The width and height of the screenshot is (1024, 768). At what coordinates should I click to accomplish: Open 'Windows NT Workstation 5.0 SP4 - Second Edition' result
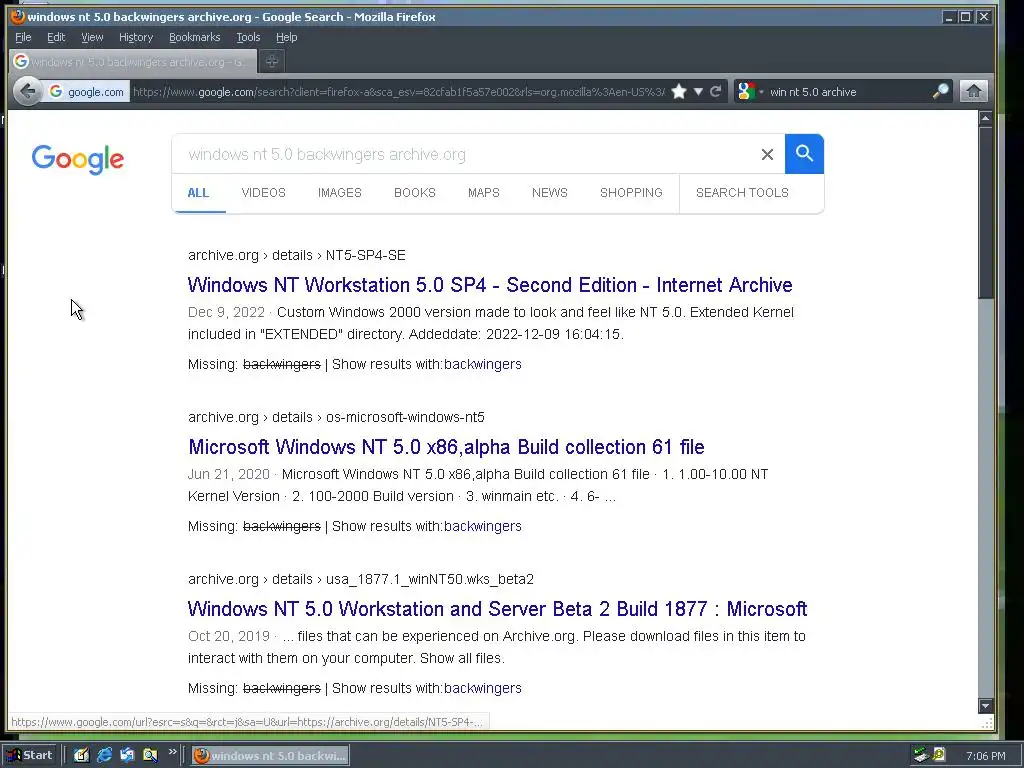coord(490,285)
